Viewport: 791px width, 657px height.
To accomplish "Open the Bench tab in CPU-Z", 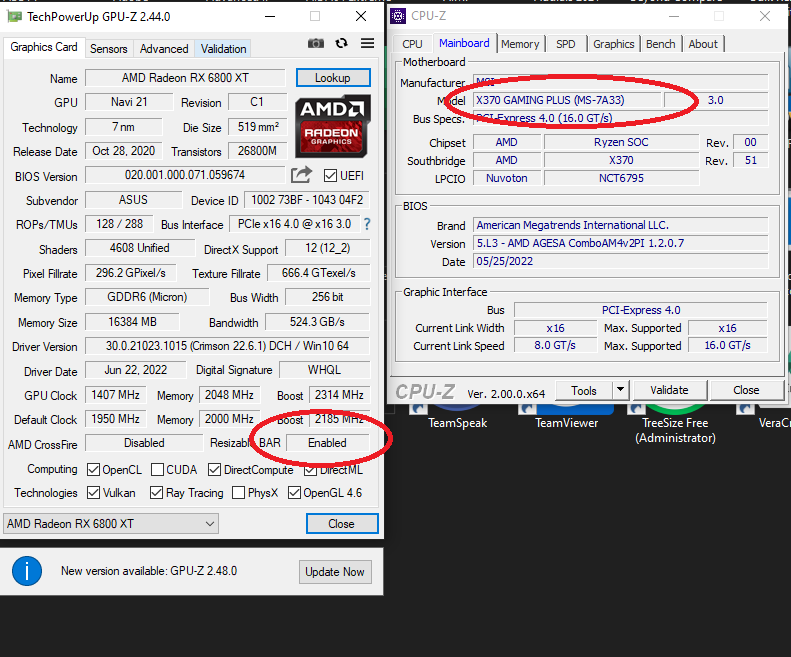I will tap(660, 44).
